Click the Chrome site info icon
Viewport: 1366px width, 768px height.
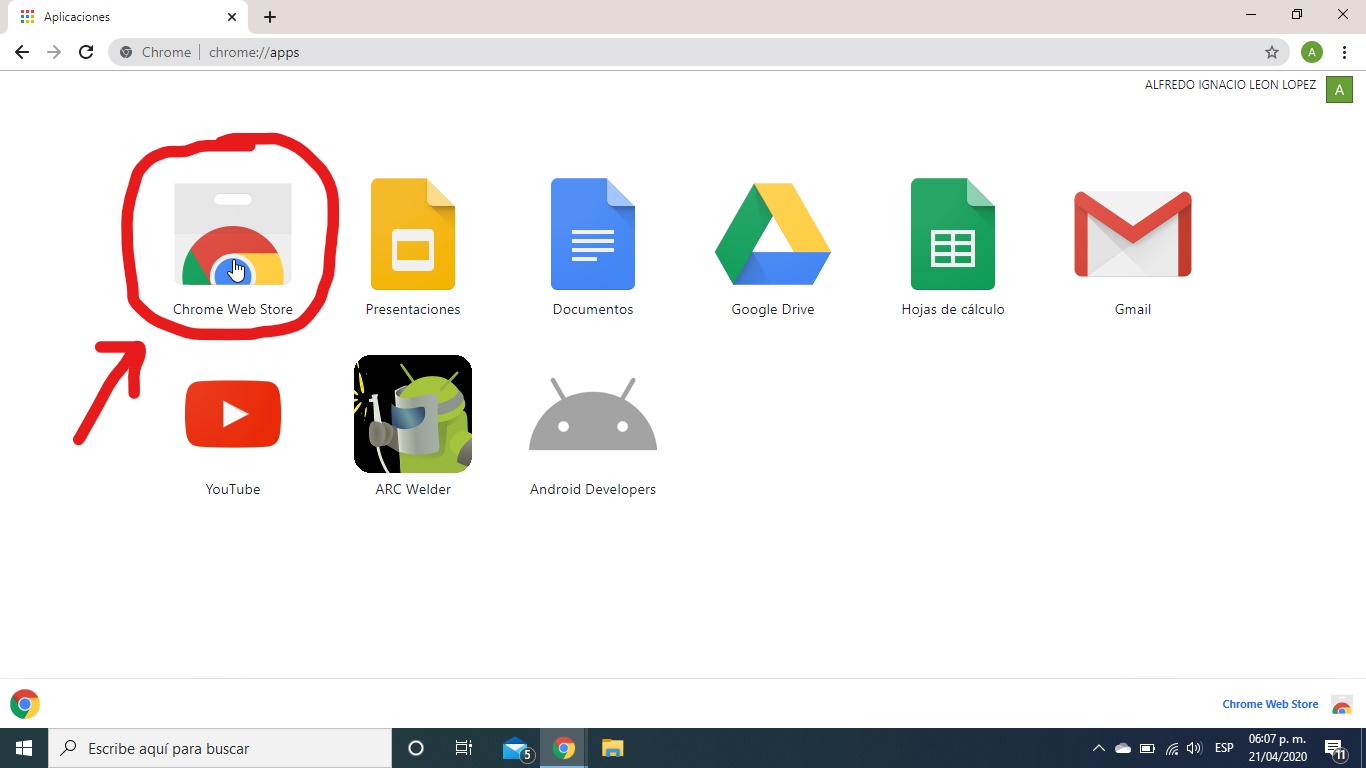pos(126,52)
